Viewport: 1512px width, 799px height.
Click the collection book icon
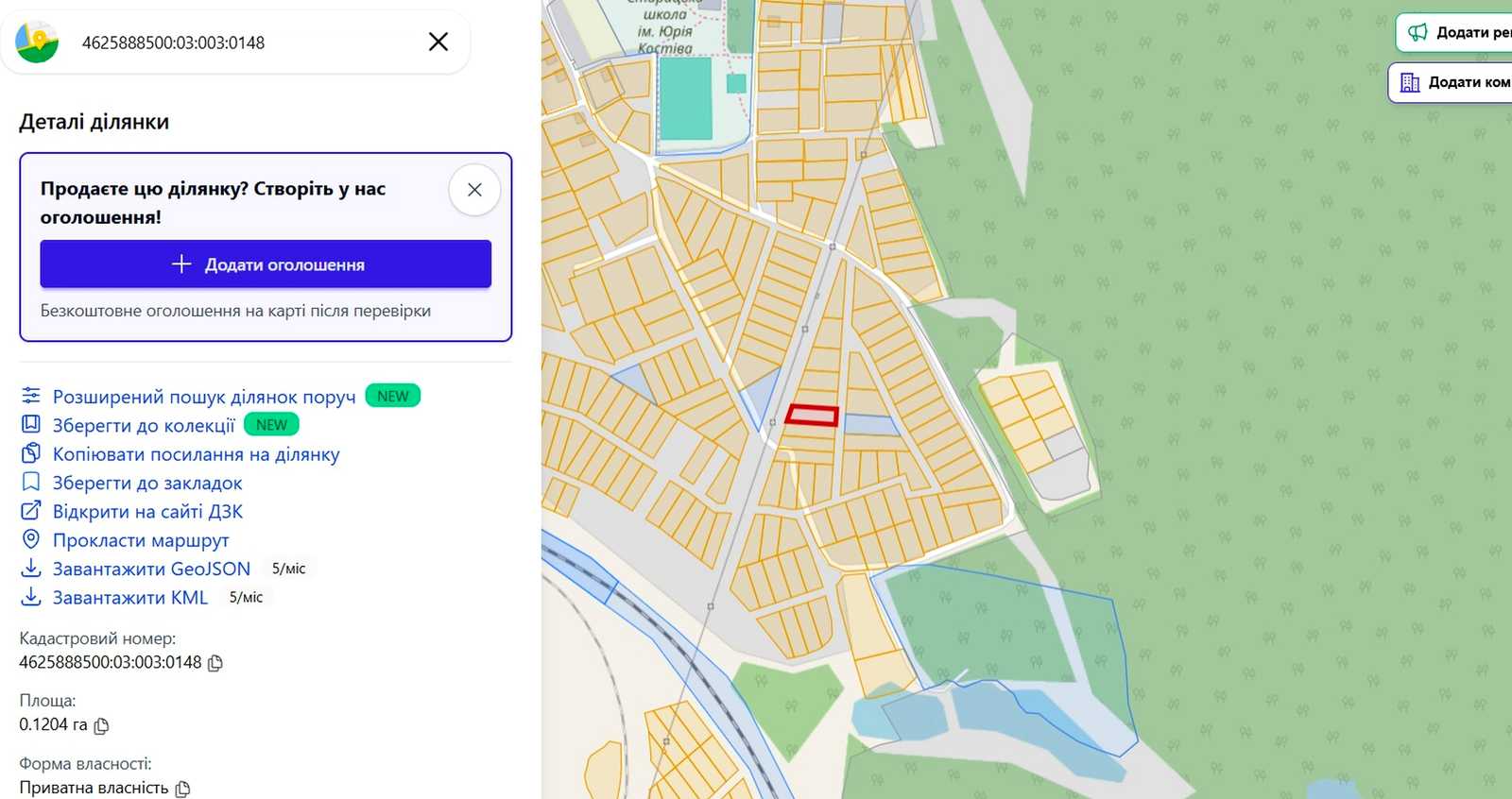pos(31,424)
